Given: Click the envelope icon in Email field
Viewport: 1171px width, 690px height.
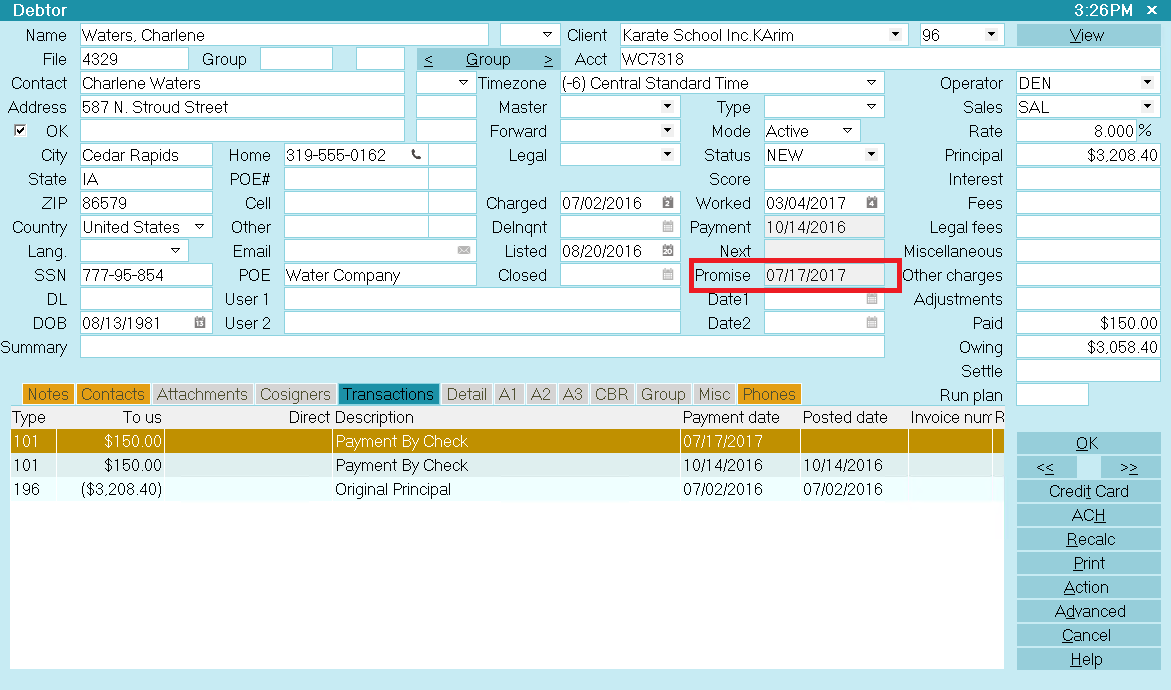Looking at the screenshot, I should [x=464, y=251].
